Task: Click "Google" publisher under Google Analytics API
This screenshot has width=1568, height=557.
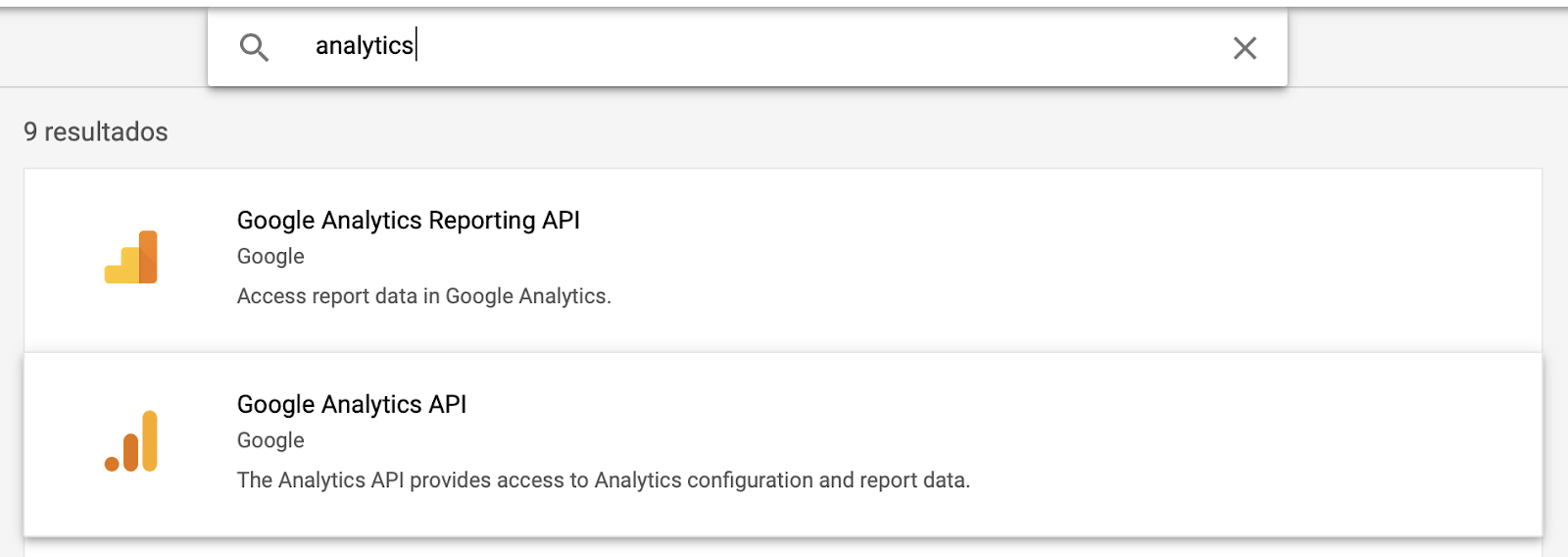Action: point(270,441)
